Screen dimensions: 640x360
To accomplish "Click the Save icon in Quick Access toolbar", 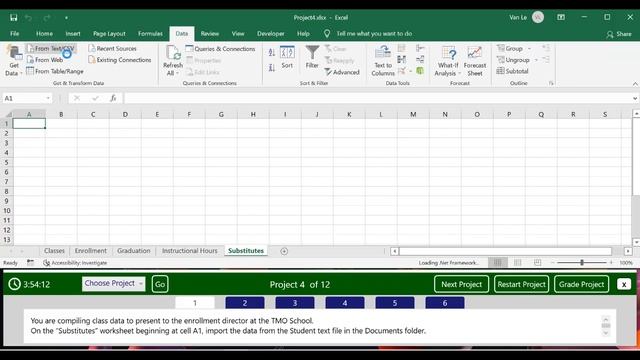I will coord(13,18).
